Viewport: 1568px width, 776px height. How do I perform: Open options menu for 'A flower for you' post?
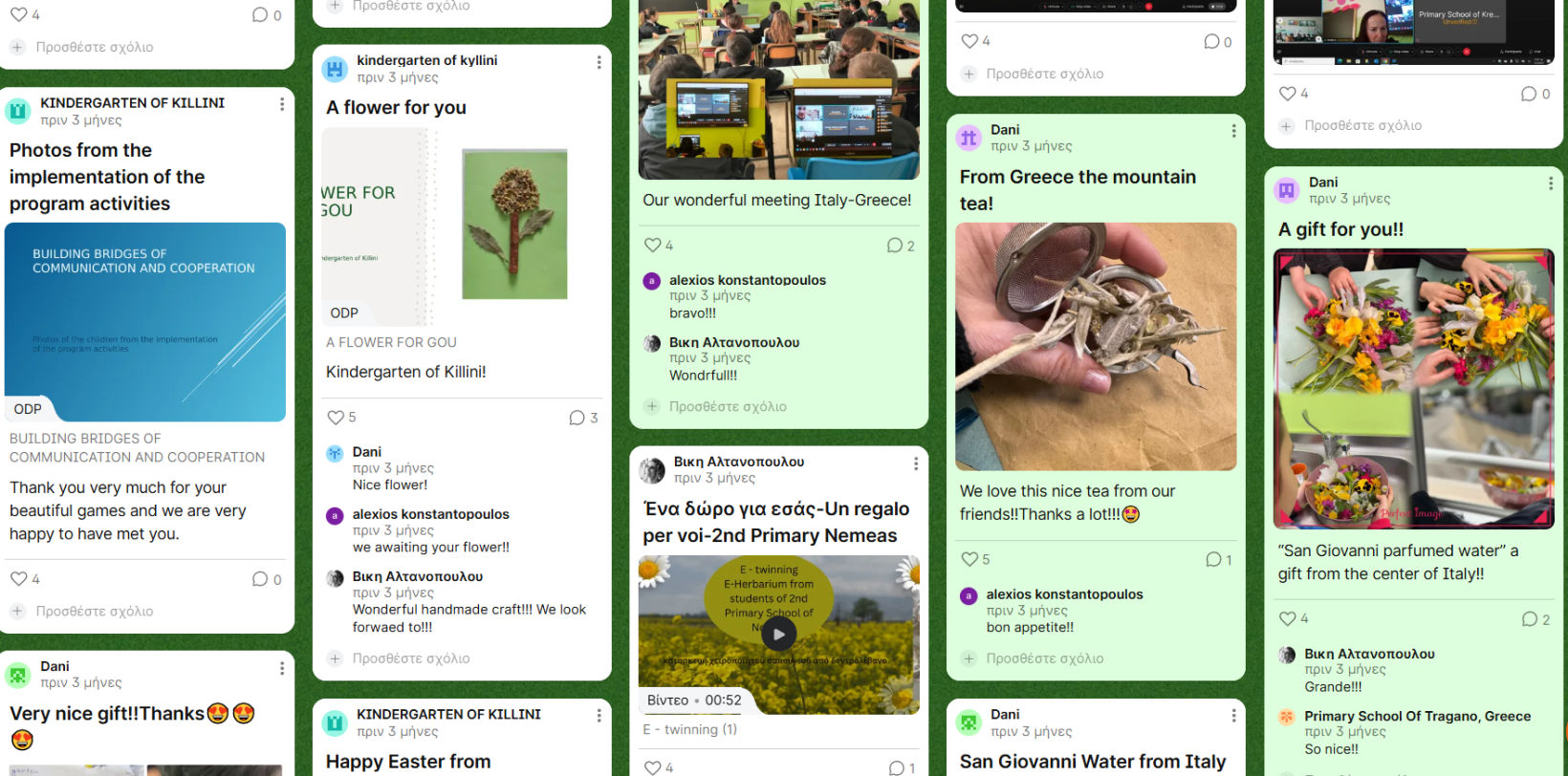click(x=599, y=62)
